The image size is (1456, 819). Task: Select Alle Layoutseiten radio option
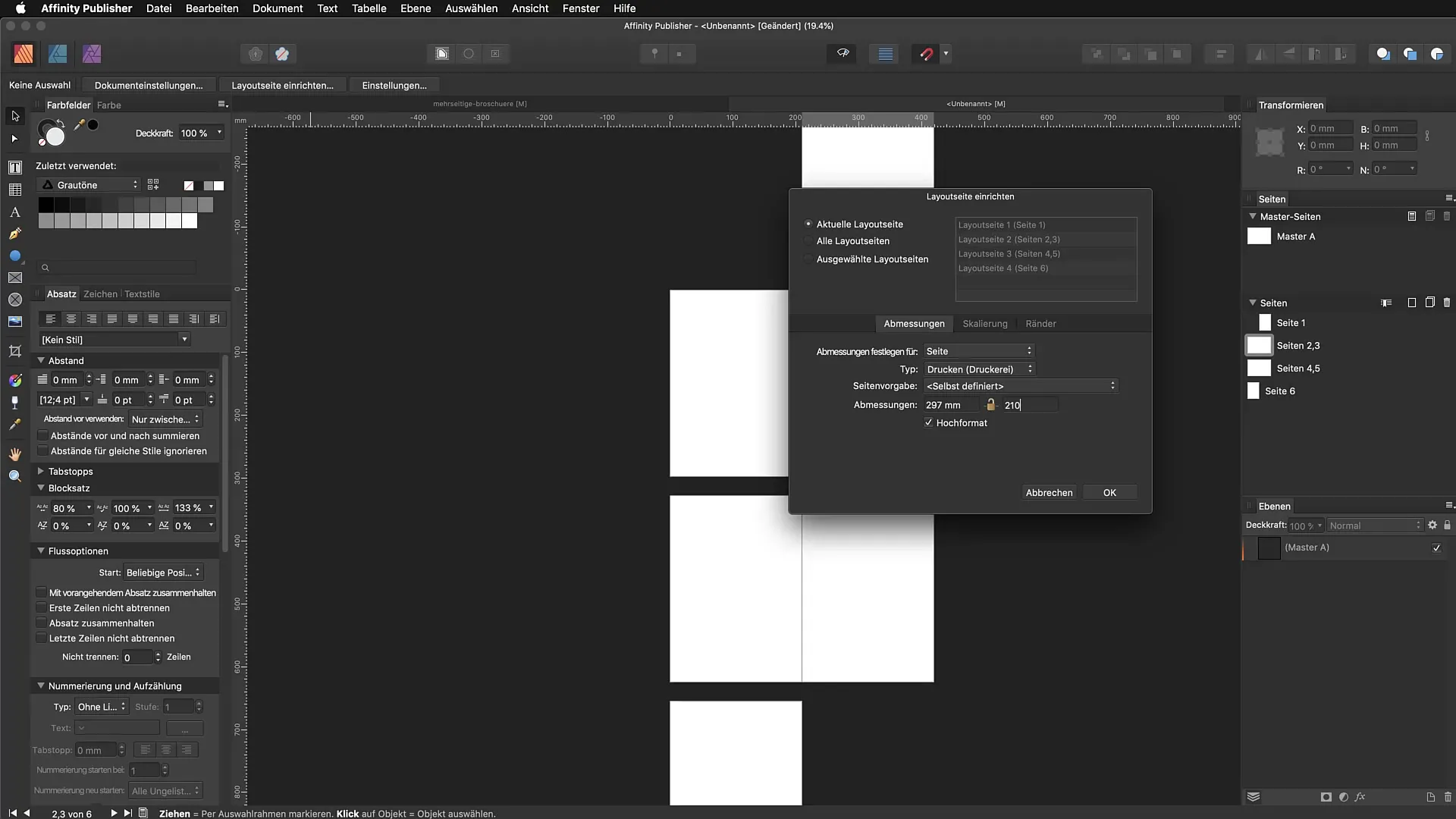point(808,240)
